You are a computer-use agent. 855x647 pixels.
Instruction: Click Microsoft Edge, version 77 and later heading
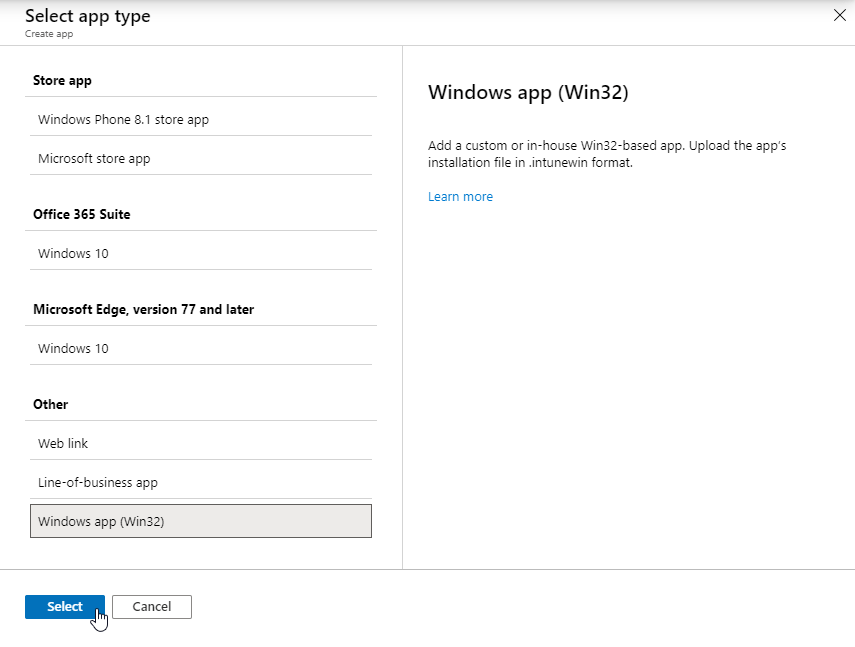(x=143, y=309)
